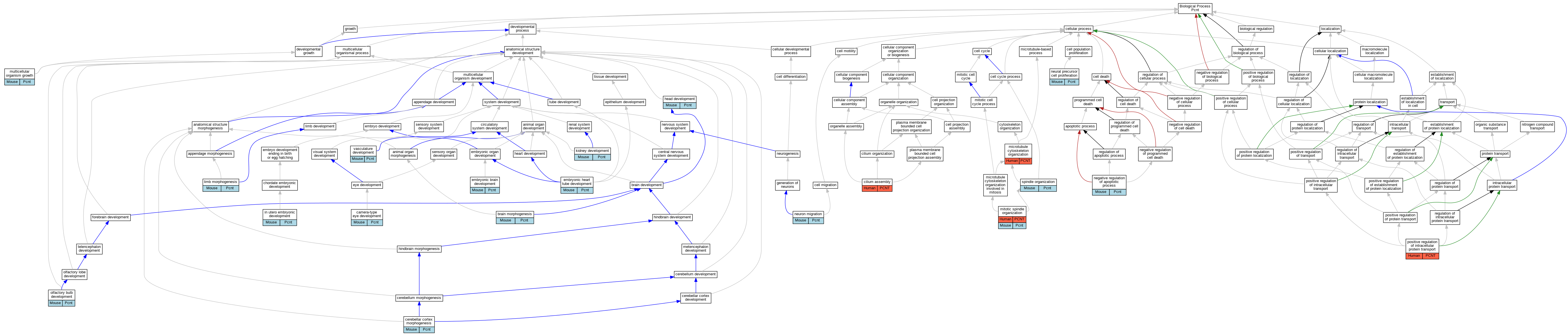Click the macromolecule localization node

(1375, 51)
